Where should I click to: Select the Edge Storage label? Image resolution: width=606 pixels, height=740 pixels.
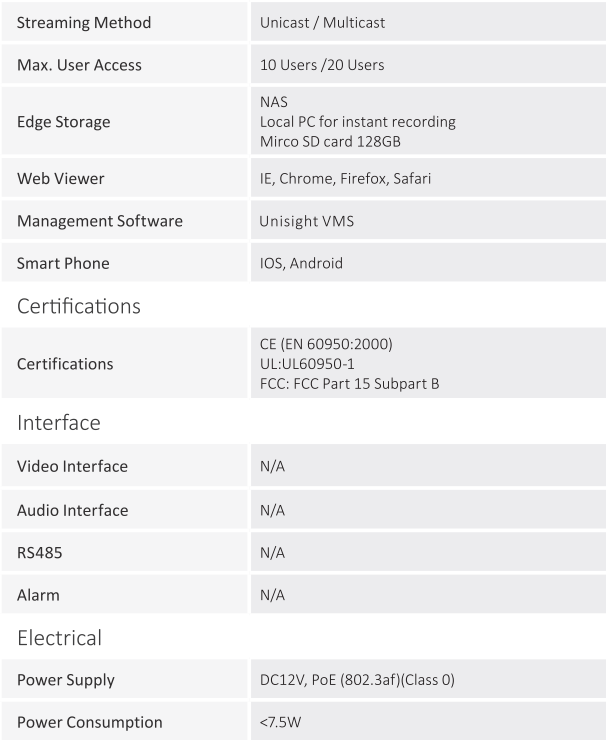[64, 122]
